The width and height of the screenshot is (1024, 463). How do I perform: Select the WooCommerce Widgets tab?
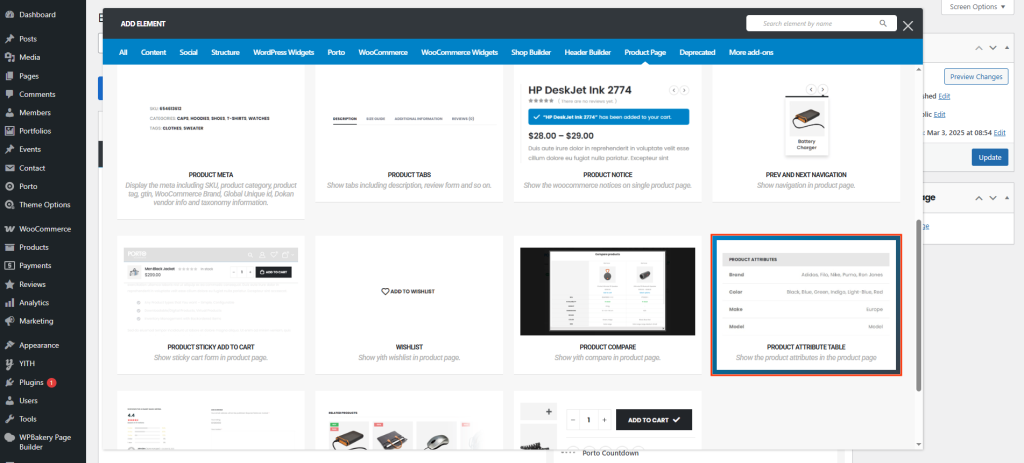click(x=459, y=52)
